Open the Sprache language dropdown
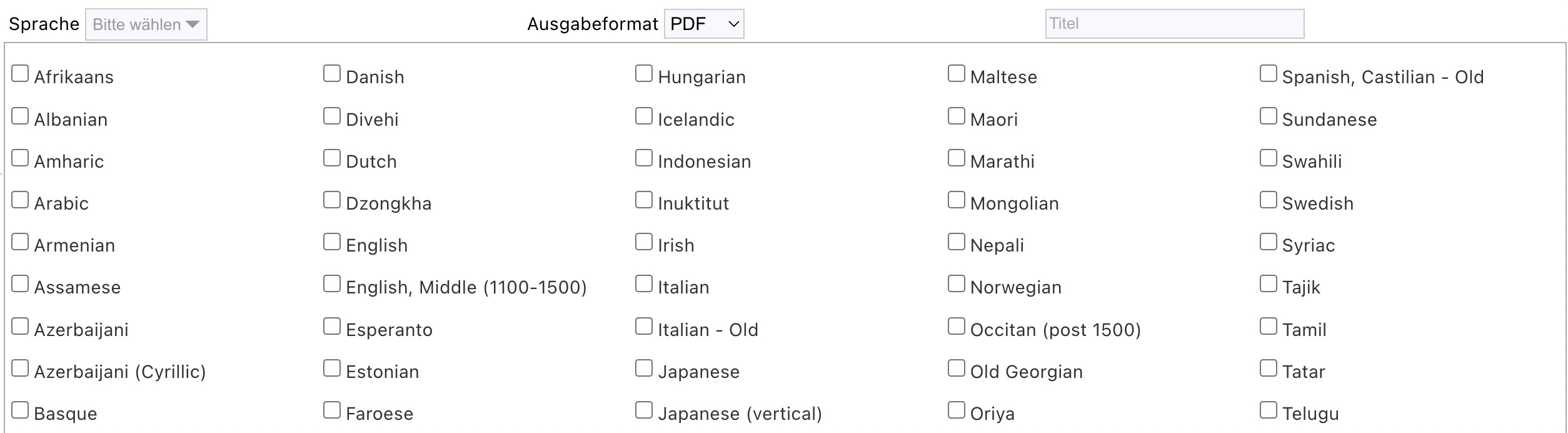This screenshot has height=433, width=1568. (146, 25)
